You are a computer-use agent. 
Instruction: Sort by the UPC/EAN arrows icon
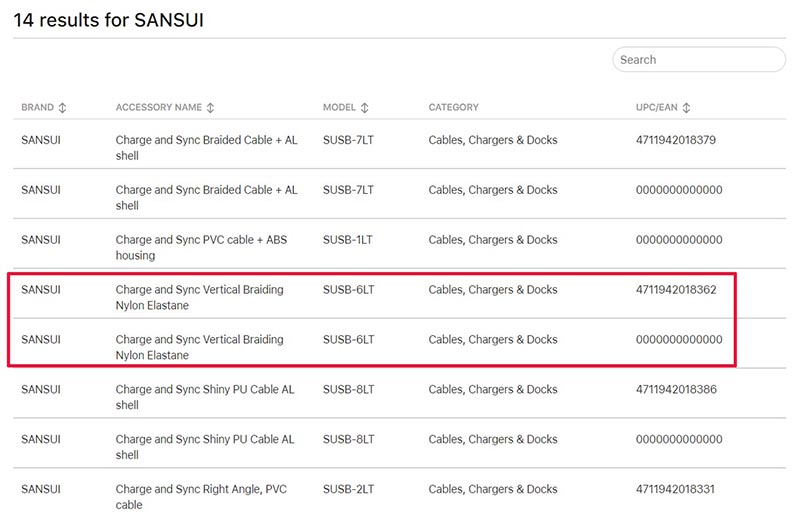(x=686, y=108)
